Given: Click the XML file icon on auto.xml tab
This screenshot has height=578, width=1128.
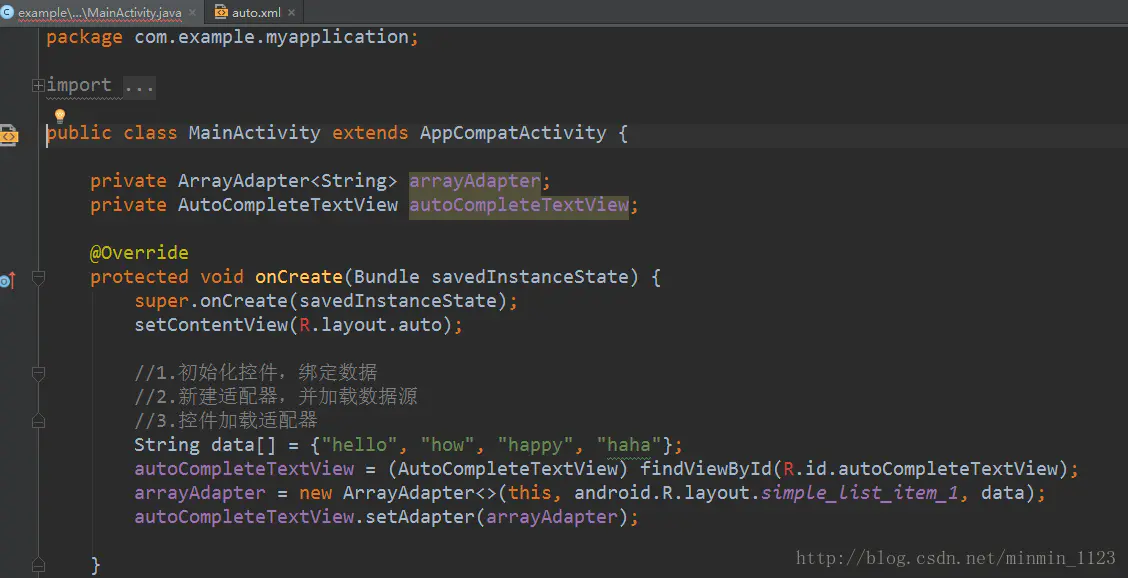Looking at the screenshot, I should [x=222, y=13].
